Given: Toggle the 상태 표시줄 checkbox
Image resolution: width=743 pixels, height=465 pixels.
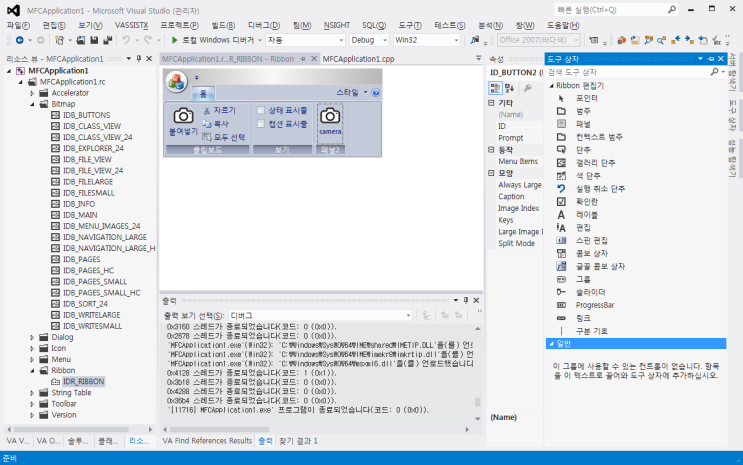Looking at the screenshot, I should pyautogui.click(x=261, y=110).
